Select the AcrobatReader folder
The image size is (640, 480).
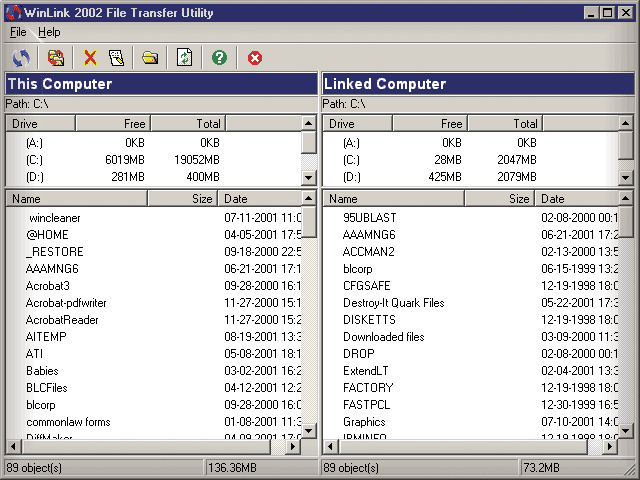[x=62, y=320]
